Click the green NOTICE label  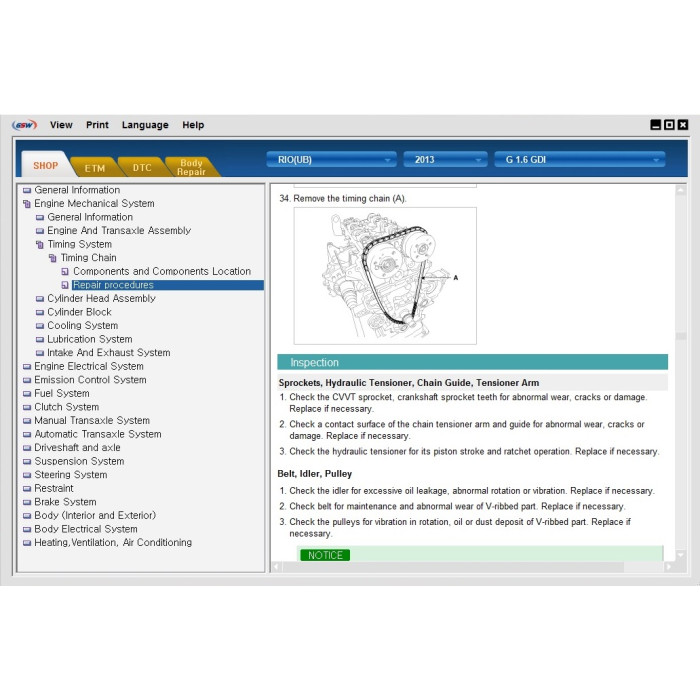(325, 555)
